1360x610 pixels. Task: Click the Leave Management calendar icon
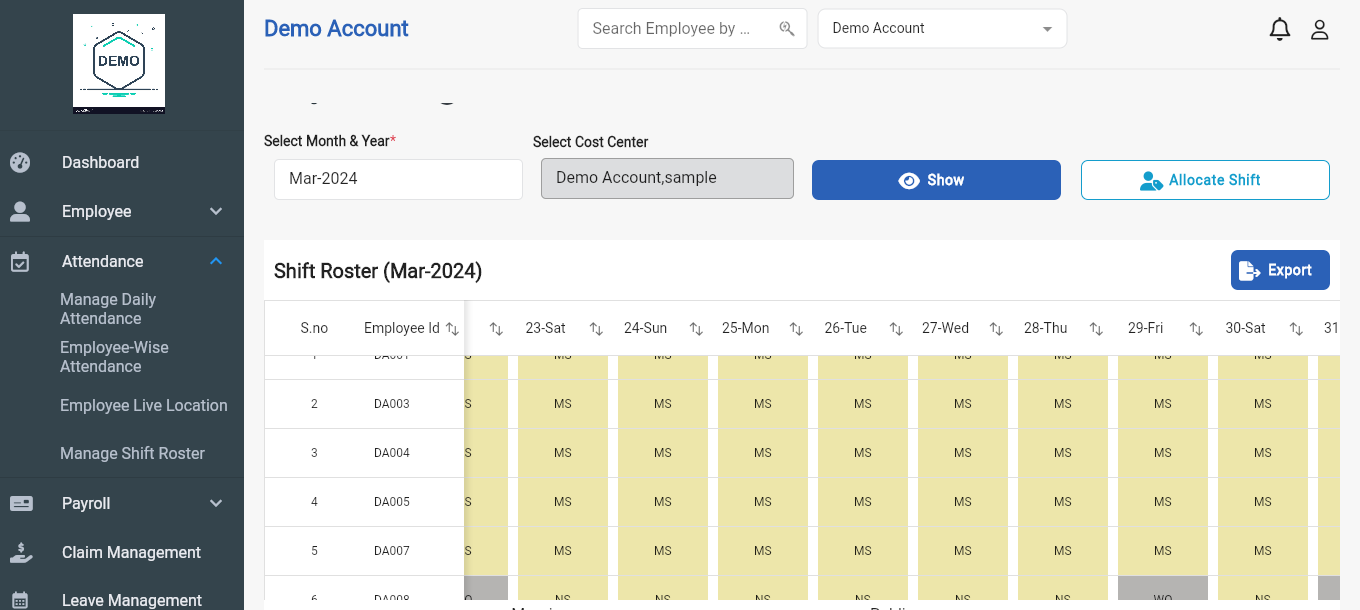(20, 600)
